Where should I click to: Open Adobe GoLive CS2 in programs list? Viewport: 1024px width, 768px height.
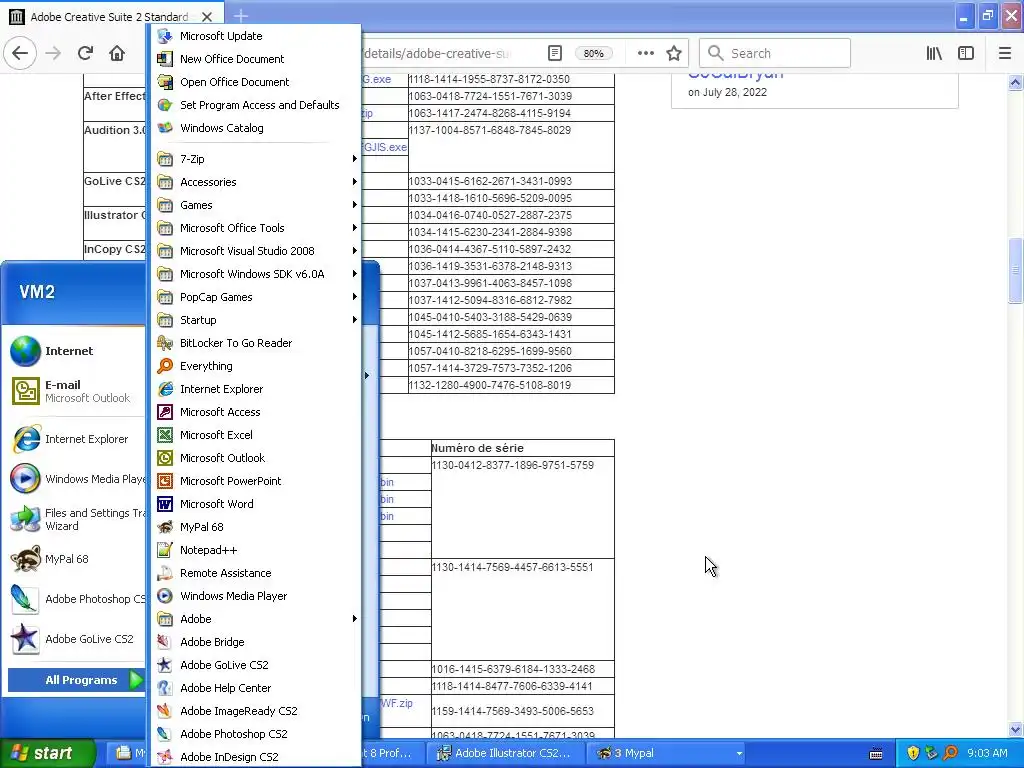[255, 665]
